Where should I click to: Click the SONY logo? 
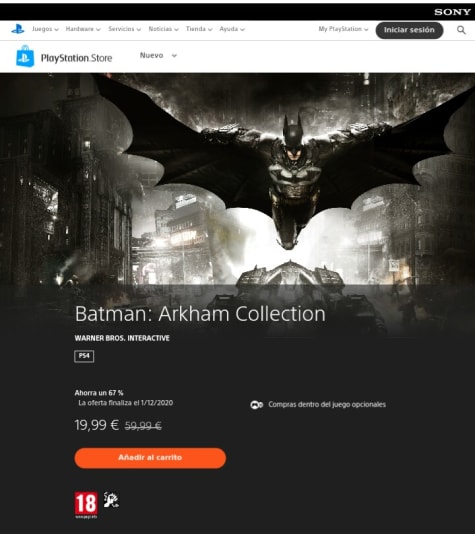452,12
